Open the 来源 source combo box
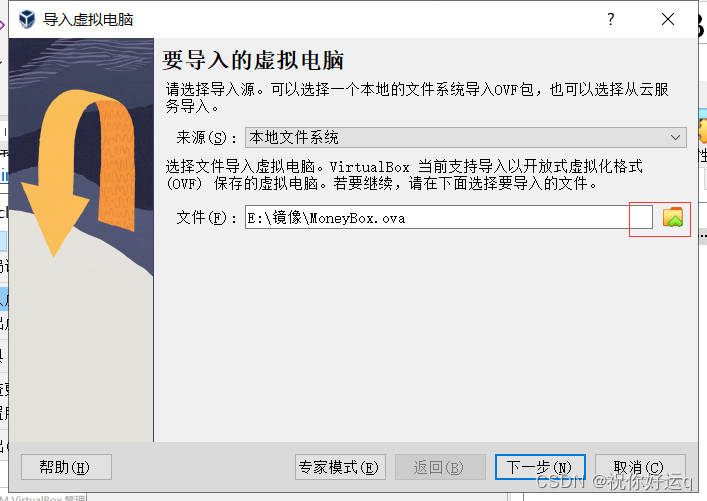Screen dimensions: 707x501 pos(466,138)
